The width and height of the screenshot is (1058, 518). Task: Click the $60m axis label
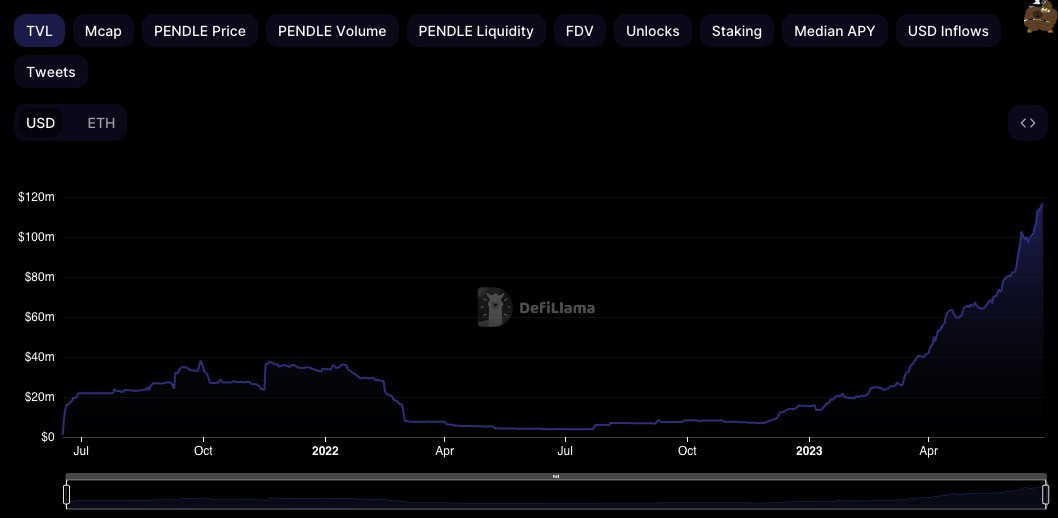(x=39, y=317)
